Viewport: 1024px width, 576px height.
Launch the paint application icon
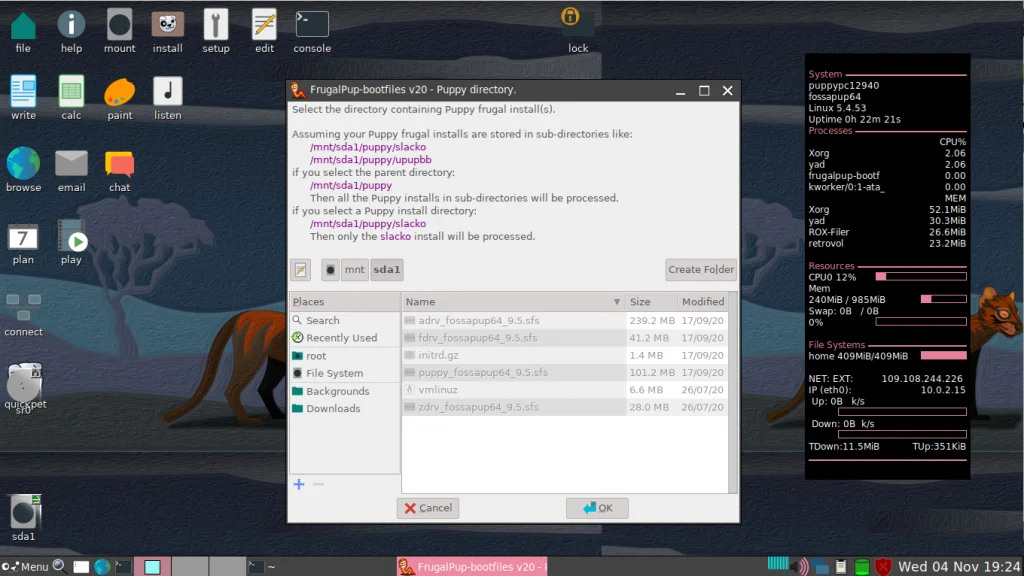[120, 98]
